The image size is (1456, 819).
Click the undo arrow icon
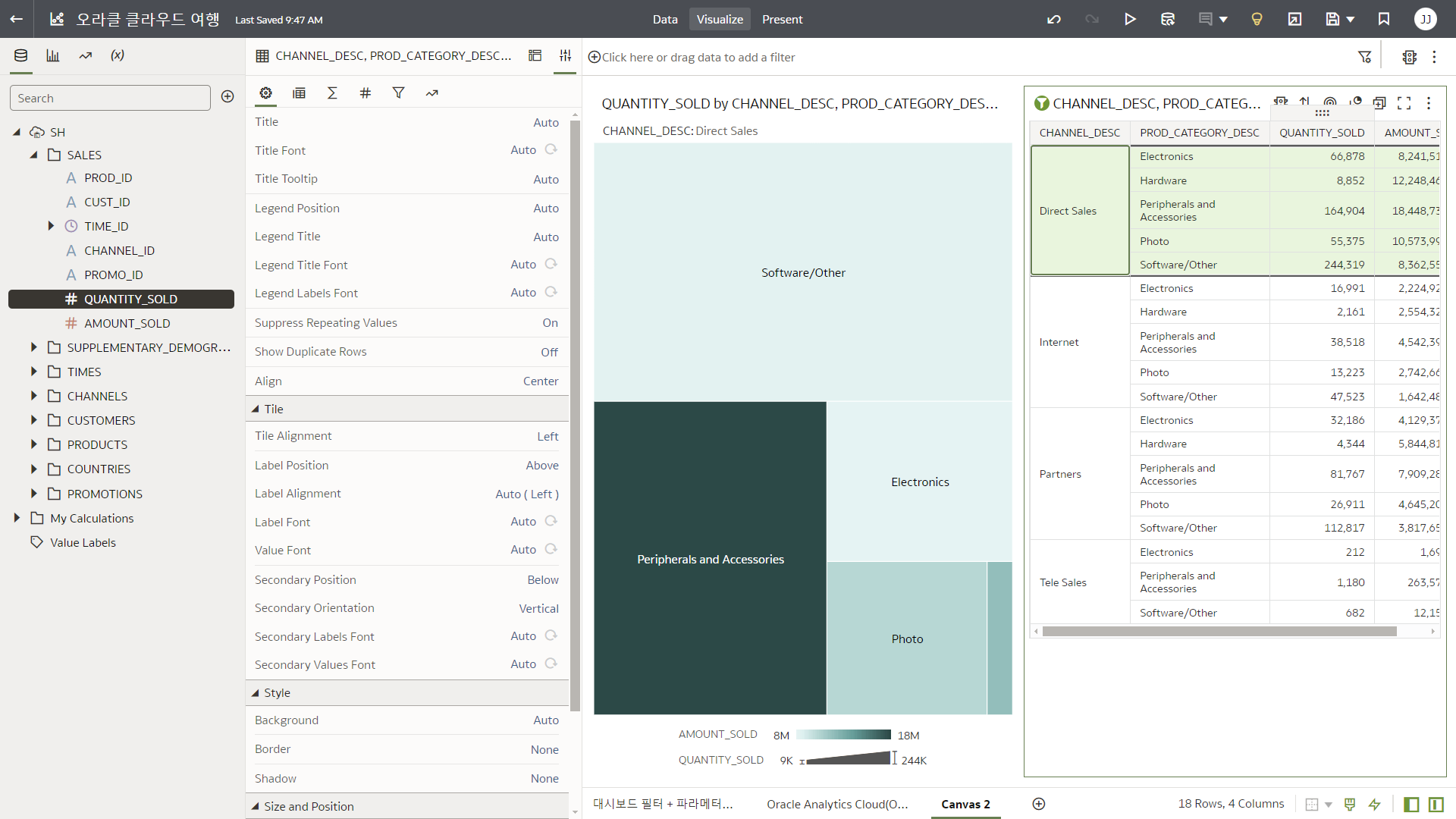coord(1054,20)
